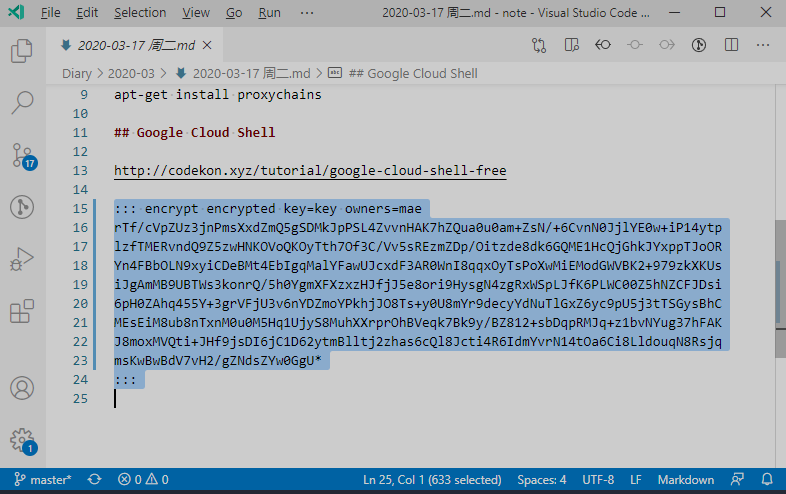The height and width of the screenshot is (494, 786).
Task: Maximize the VS Code window
Action: coord(720,12)
